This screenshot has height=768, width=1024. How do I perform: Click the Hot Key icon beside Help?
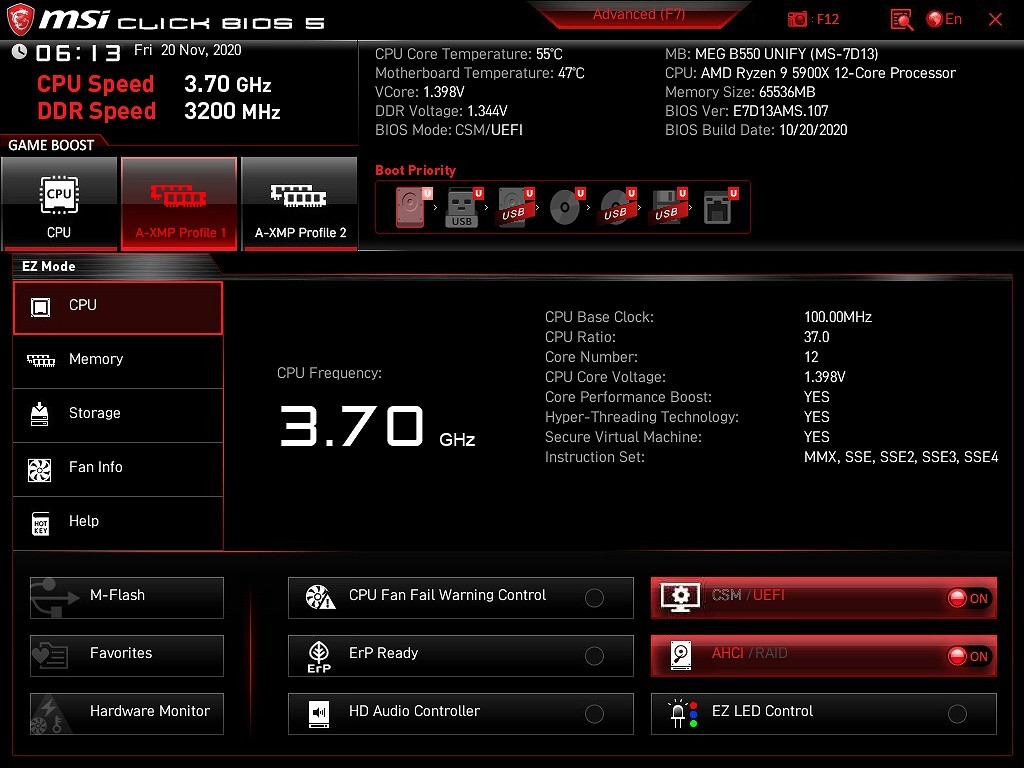click(x=40, y=524)
